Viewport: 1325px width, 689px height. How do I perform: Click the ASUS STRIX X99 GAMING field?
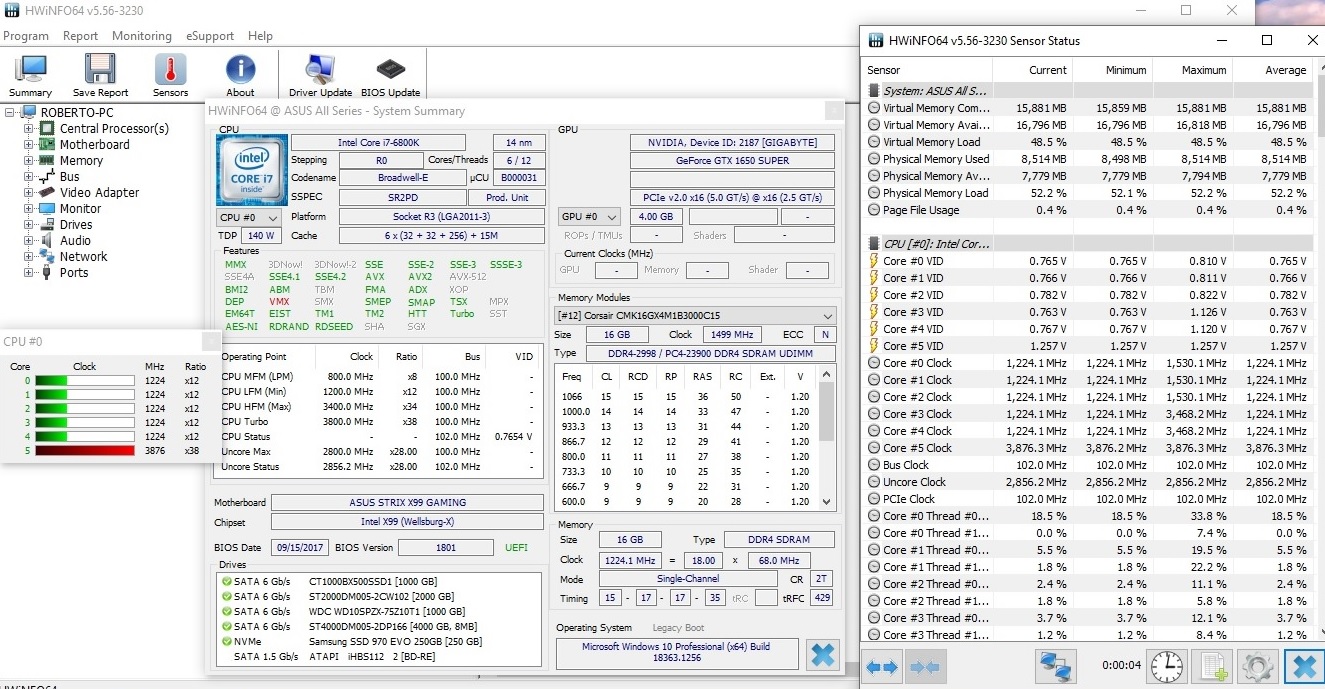[x=407, y=503]
